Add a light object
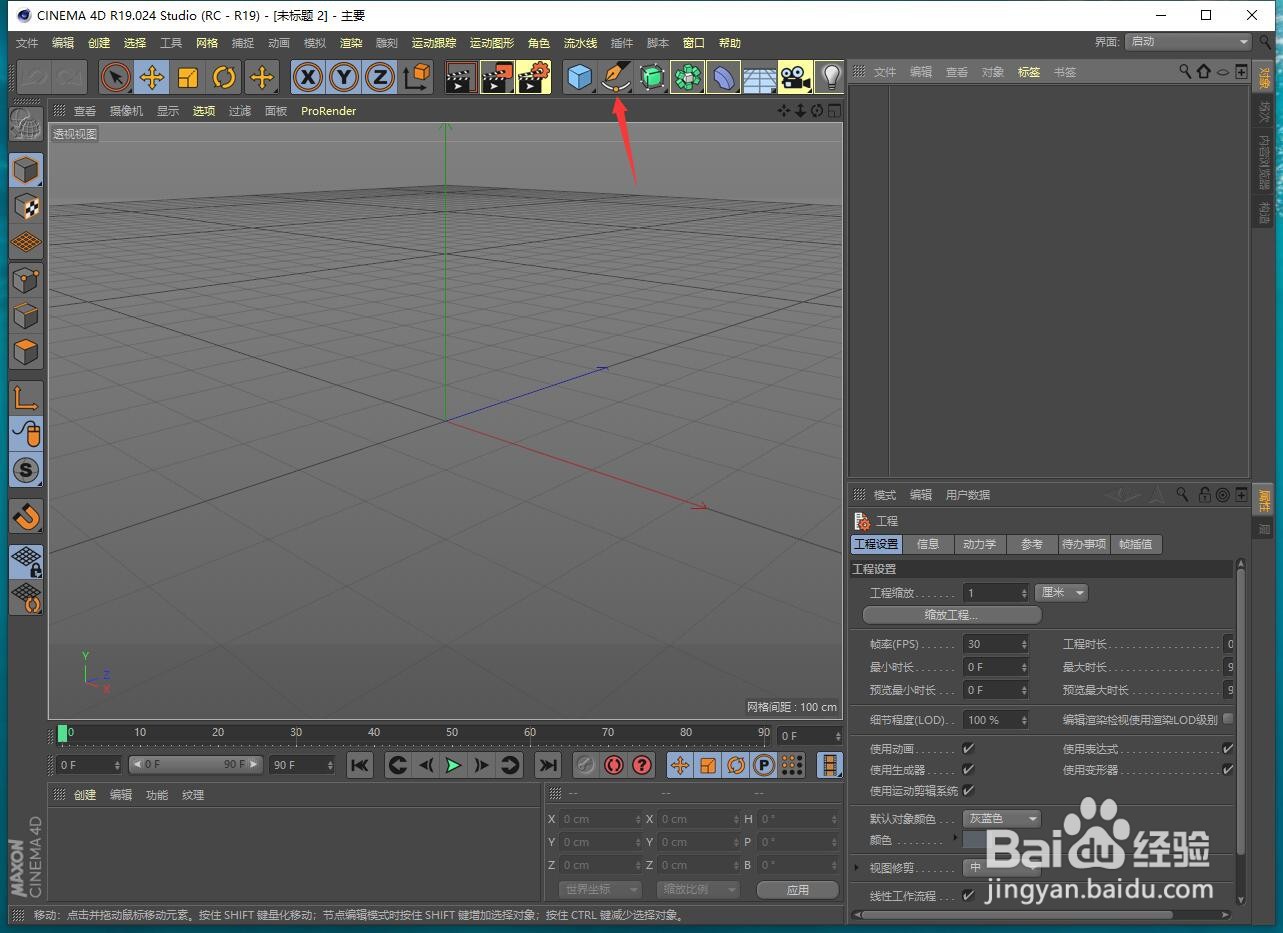1283x933 pixels. tap(830, 77)
